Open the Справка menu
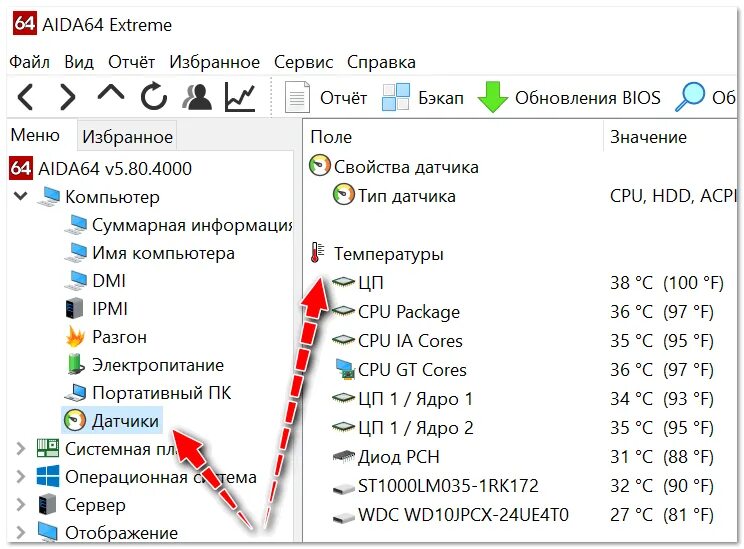744x549 pixels. (381, 62)
